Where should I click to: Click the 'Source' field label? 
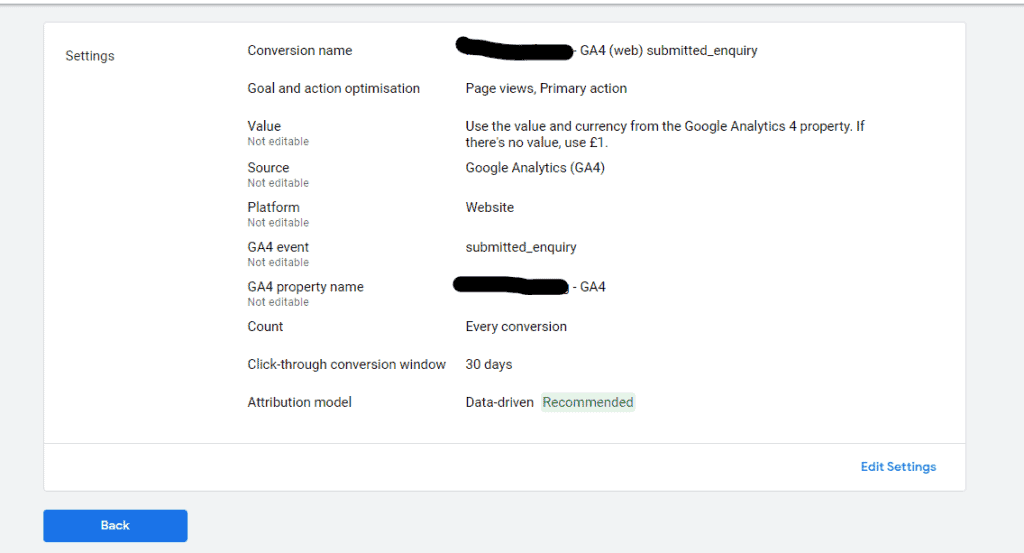(268, 168)
